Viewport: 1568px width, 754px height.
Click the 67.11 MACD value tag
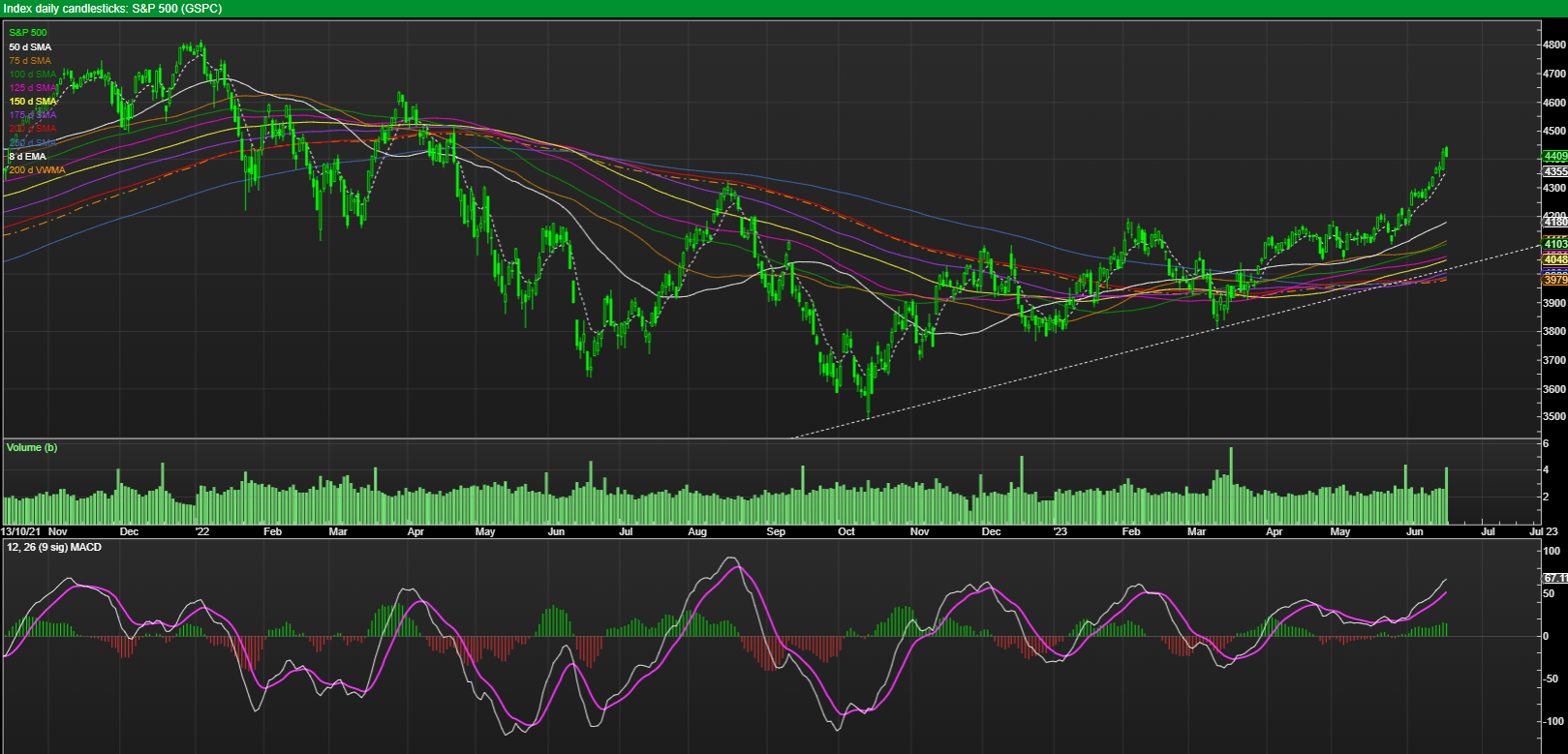click(x=1555, y=578)
